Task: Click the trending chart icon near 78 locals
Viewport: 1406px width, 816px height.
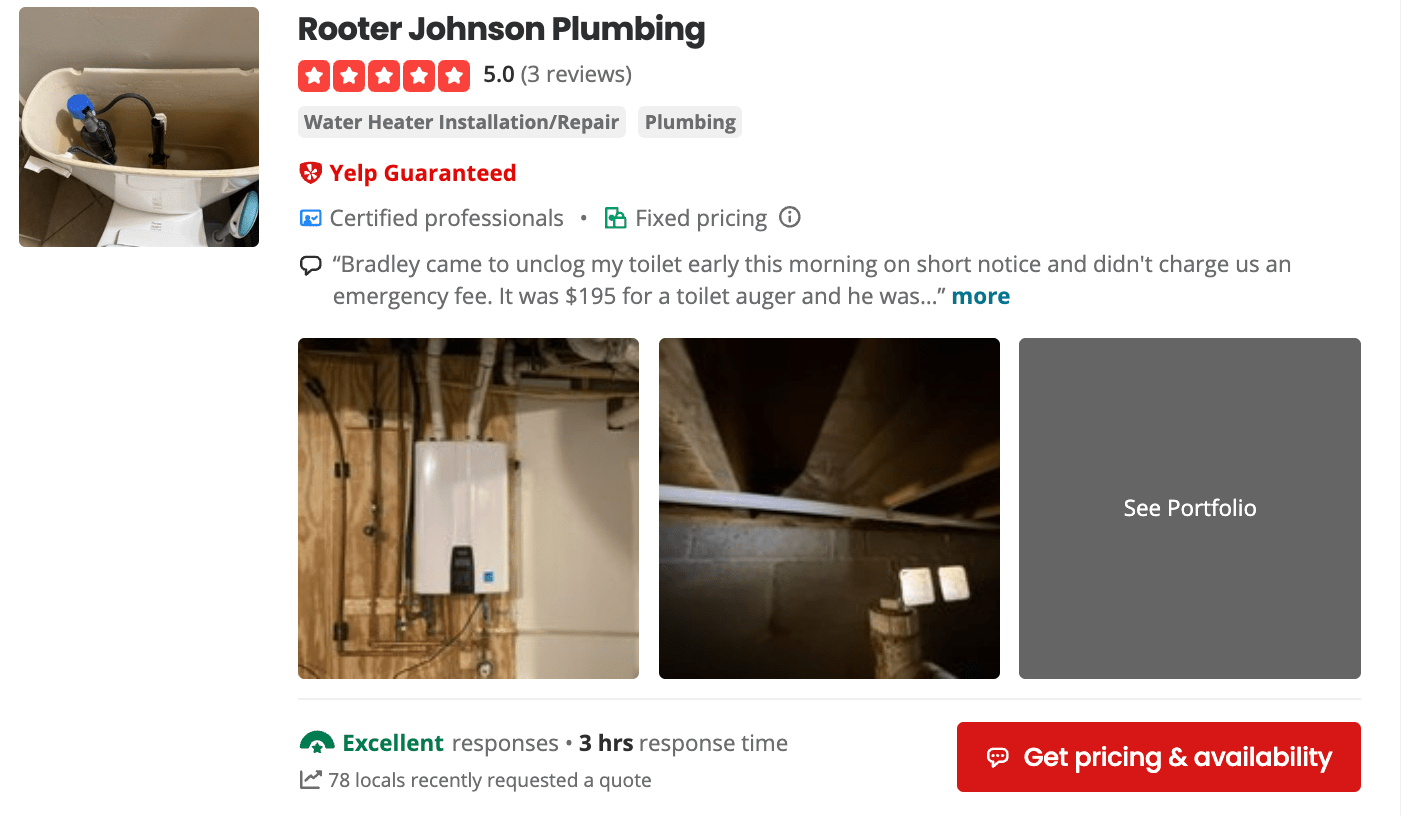Action: (x=311, y=779)
